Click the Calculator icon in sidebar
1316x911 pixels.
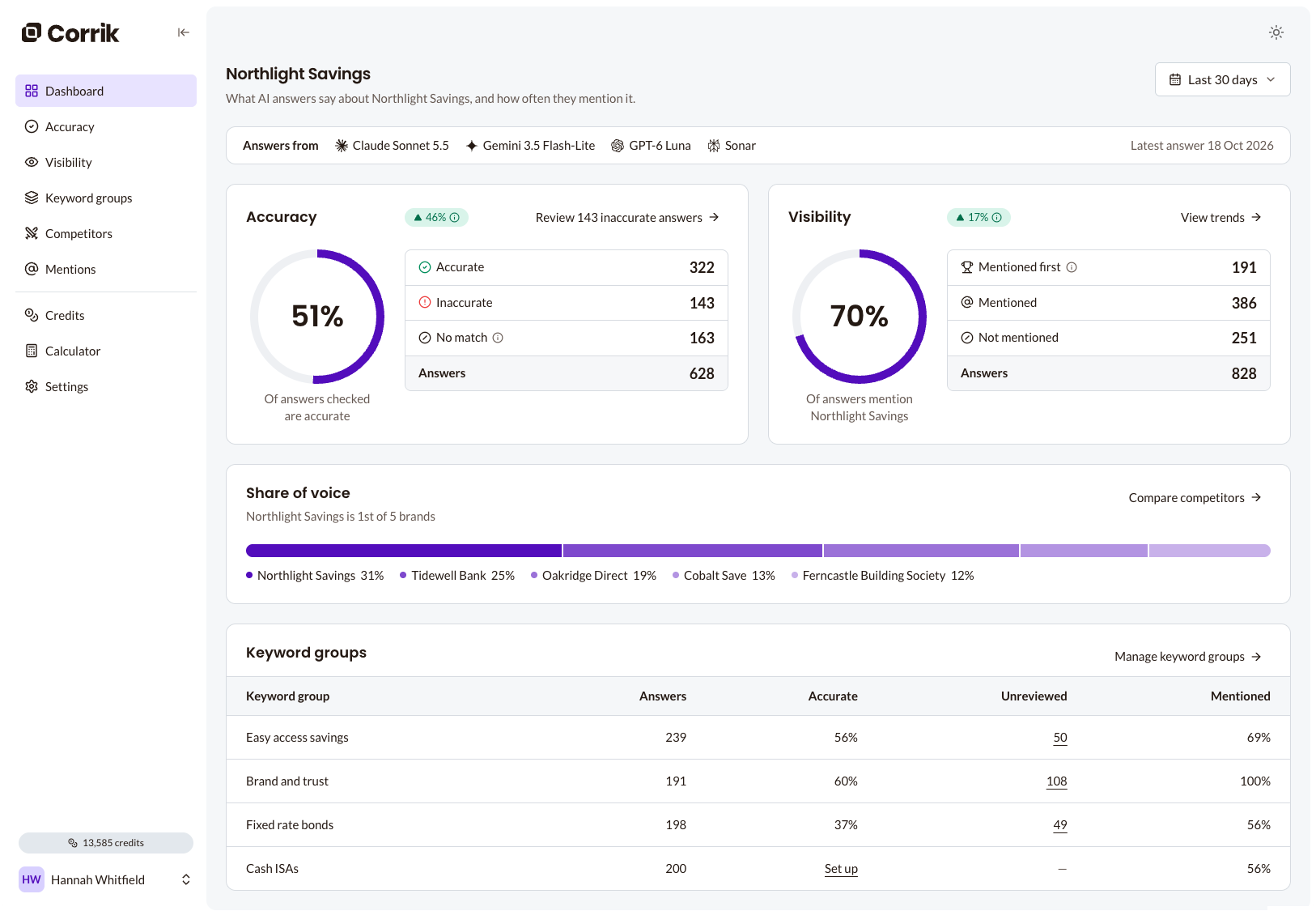pos(32,351)
